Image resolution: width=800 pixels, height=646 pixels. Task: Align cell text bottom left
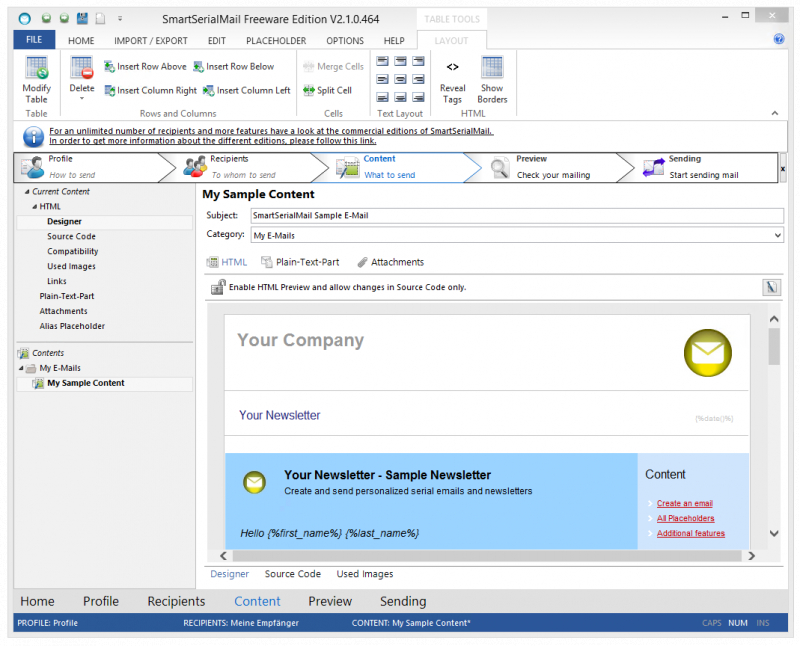382,97
